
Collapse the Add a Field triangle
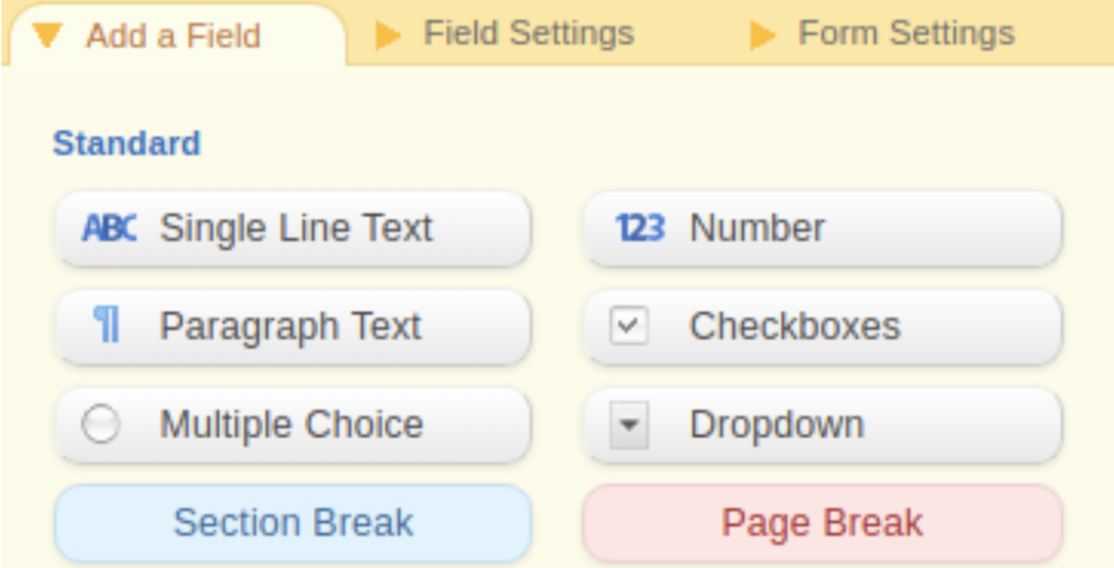coord(47,36)
